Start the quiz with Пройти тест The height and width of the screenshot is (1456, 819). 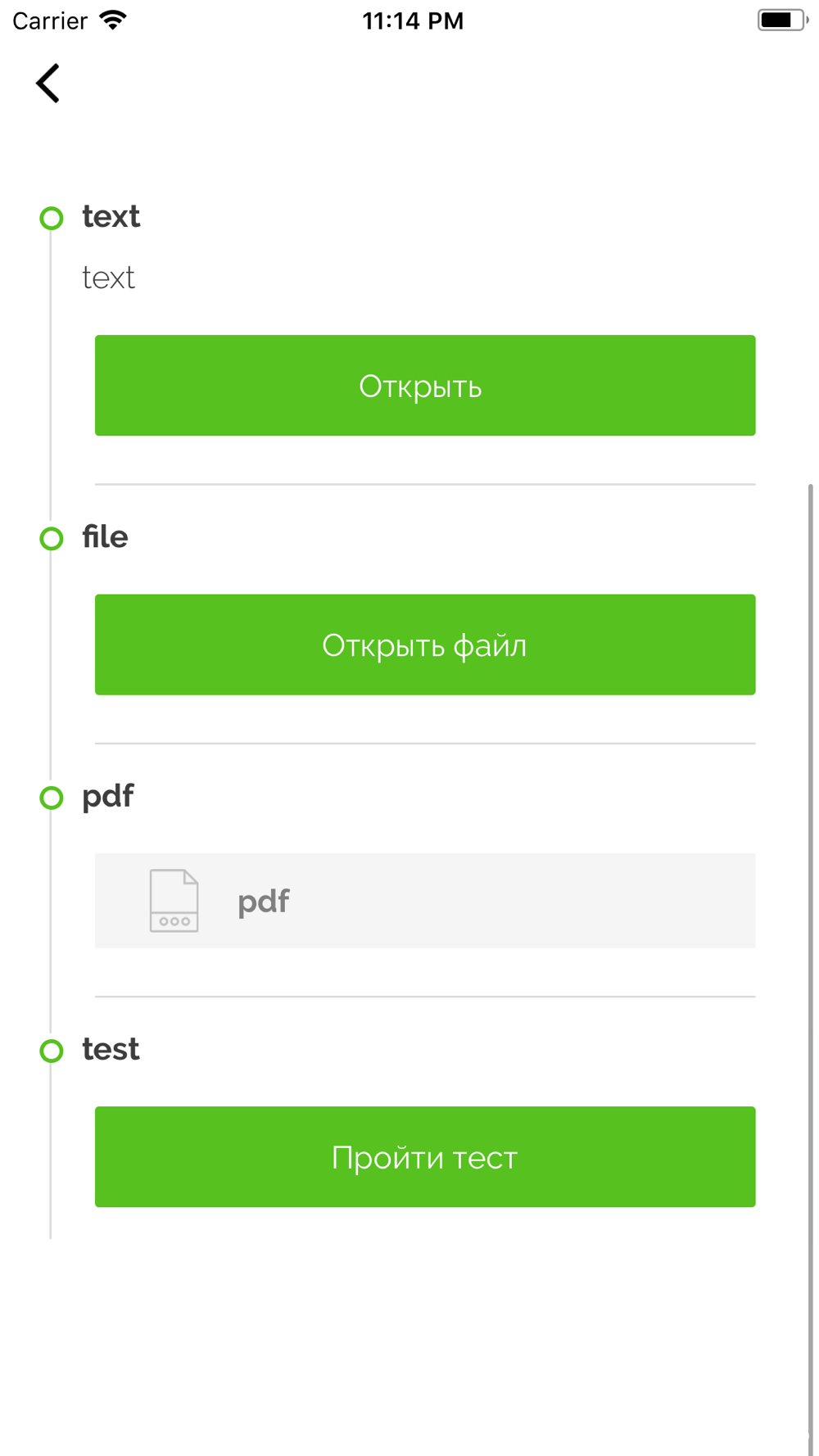(425, 1156)
